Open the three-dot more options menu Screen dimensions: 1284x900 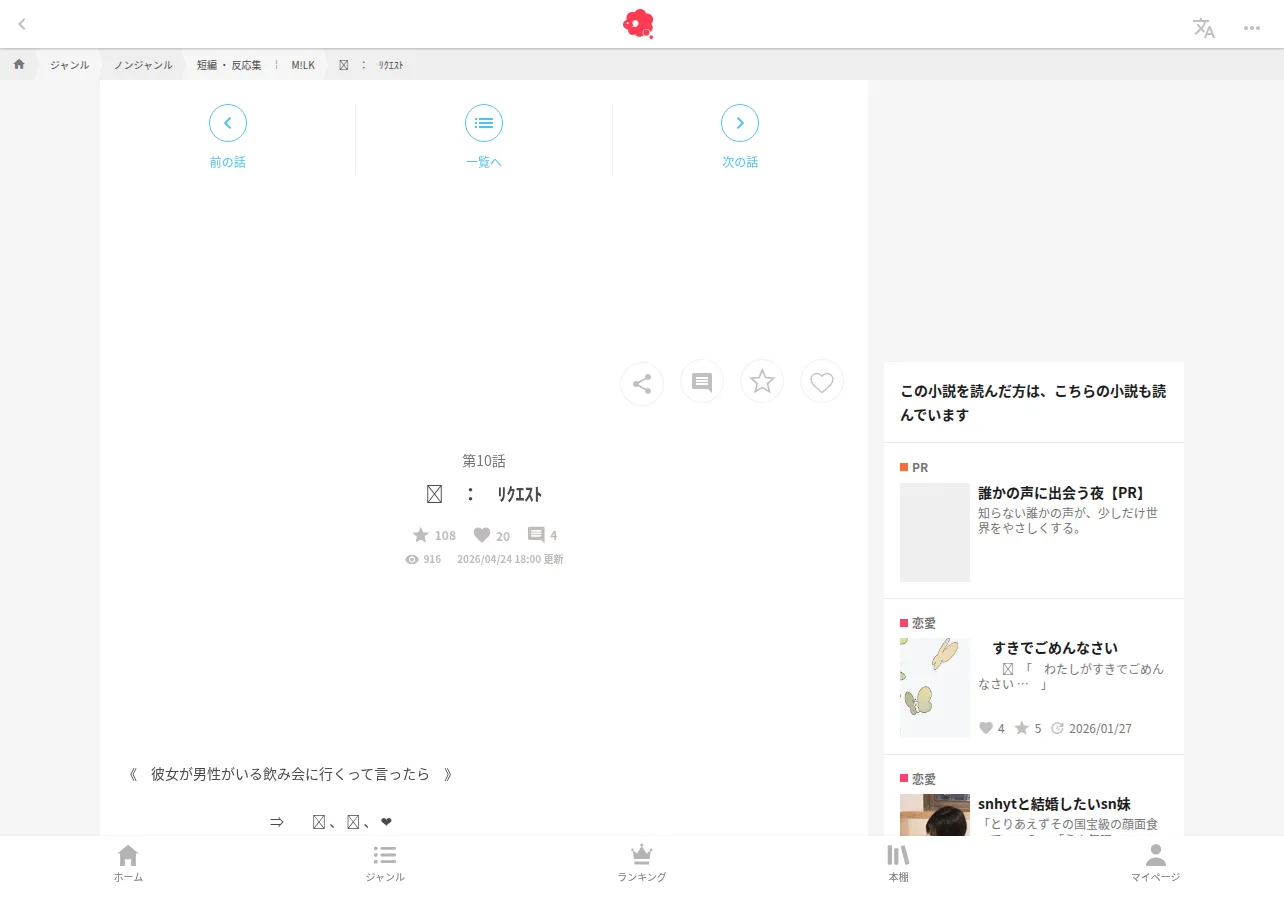(x=1252, y=28)
